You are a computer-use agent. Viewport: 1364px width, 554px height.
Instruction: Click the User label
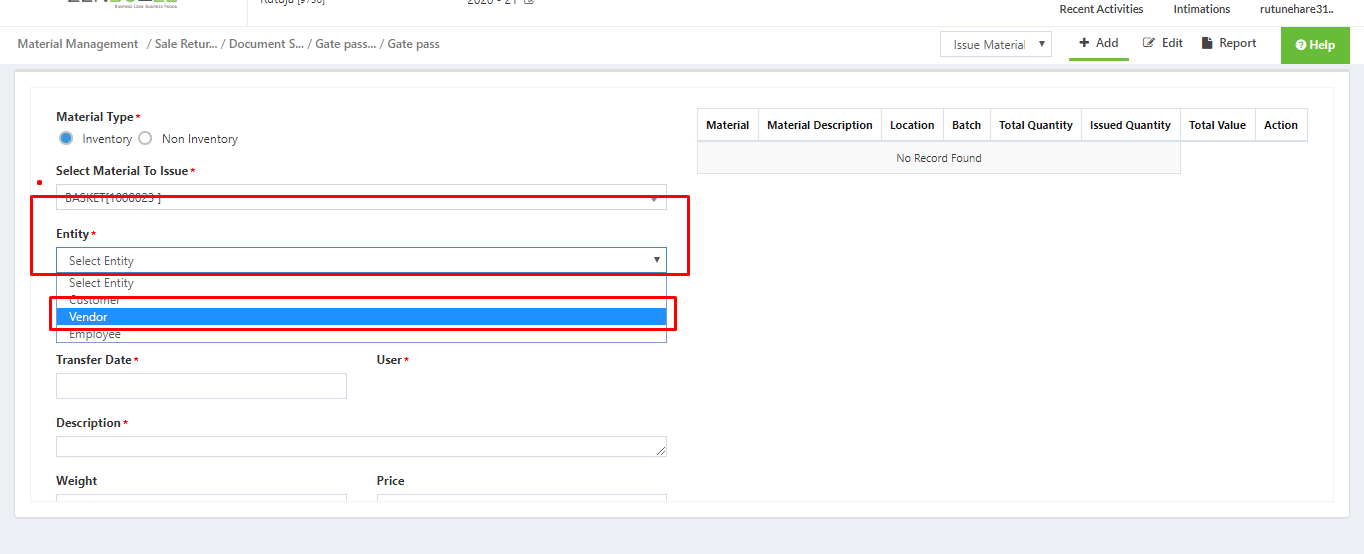pos(389,360)
